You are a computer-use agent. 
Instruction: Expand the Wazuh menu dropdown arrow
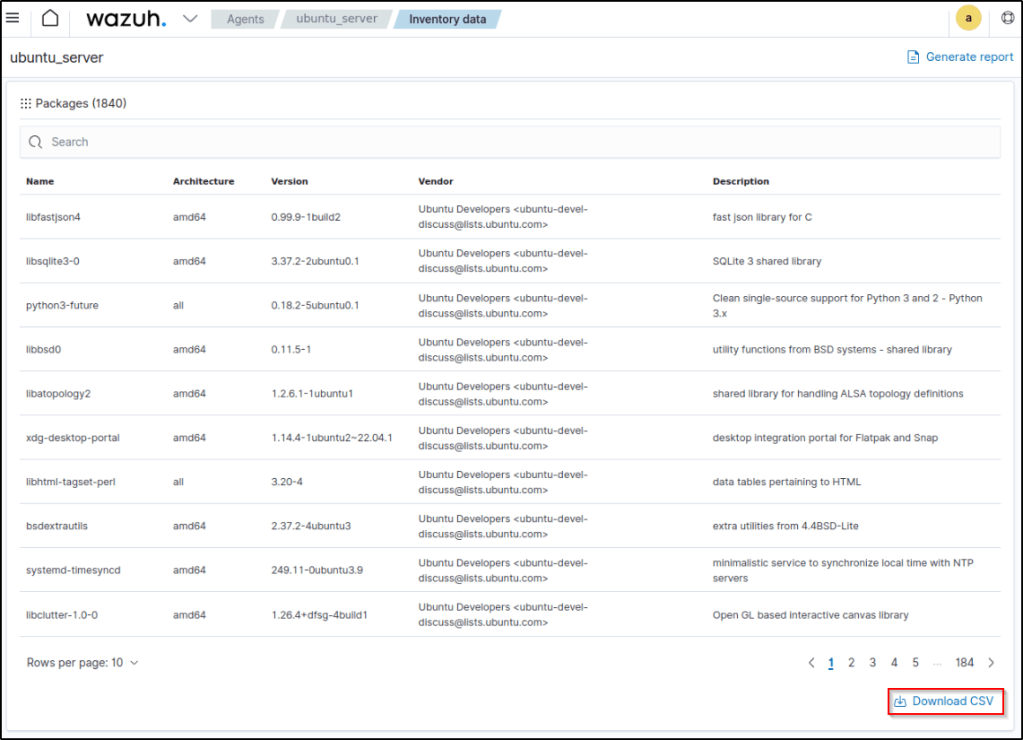pyautogui.click(x=190, y=19)
